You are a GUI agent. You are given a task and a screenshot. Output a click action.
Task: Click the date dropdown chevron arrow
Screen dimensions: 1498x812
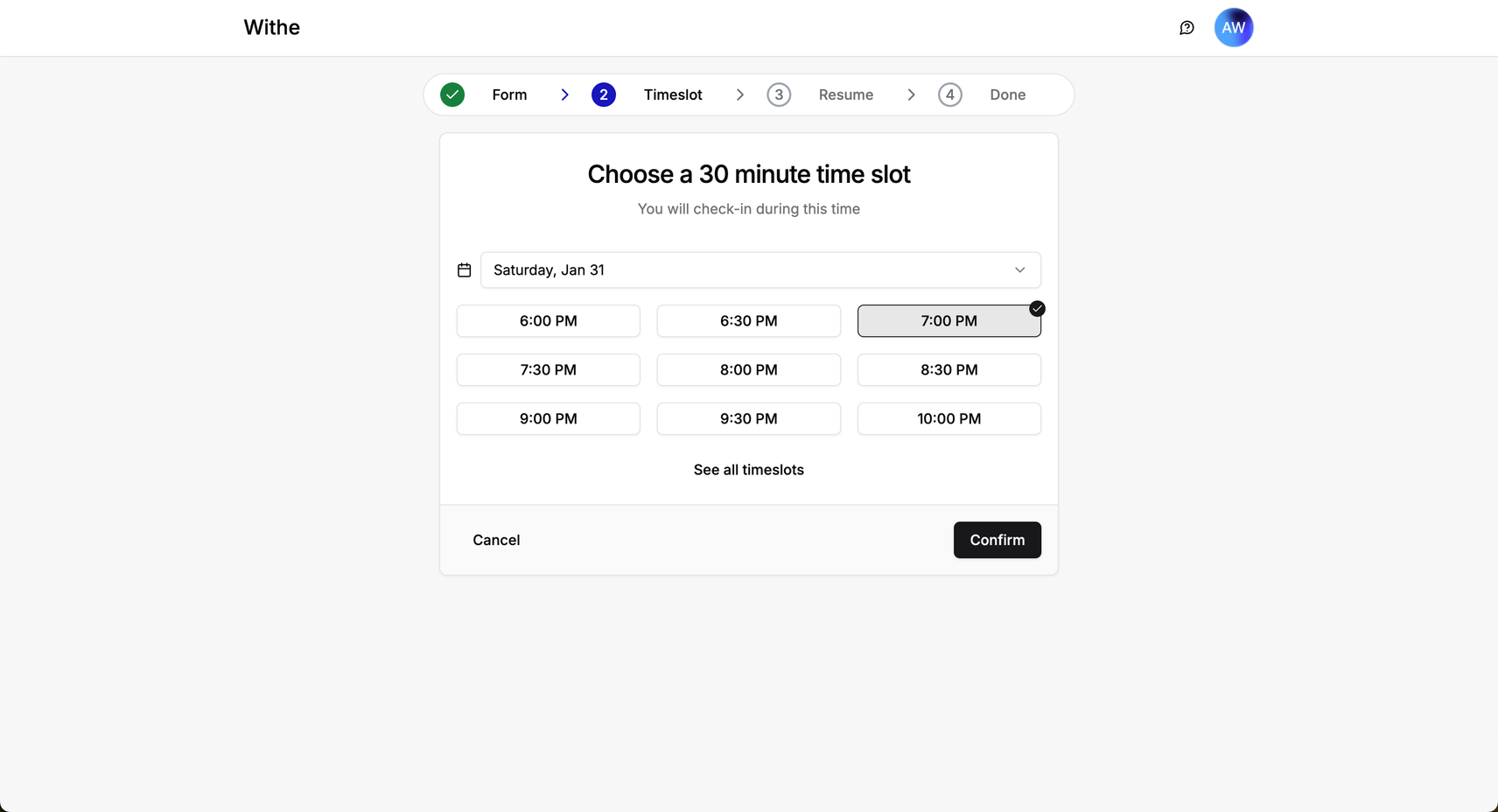tap(1020, 270)
